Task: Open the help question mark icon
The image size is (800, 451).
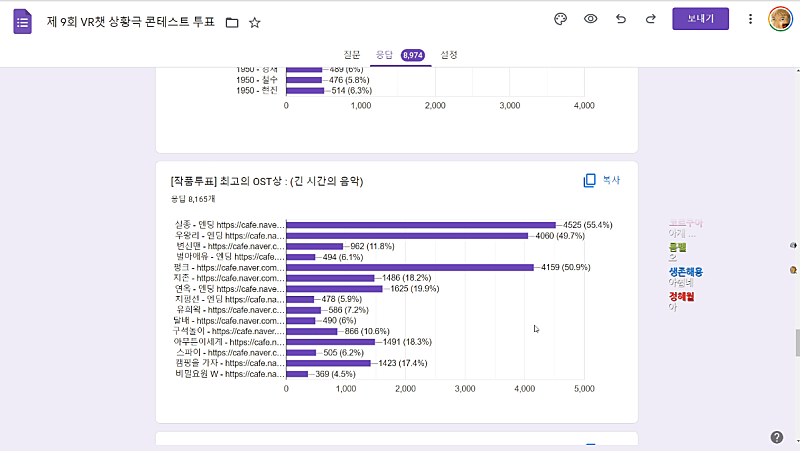Action: click(777, 437)
